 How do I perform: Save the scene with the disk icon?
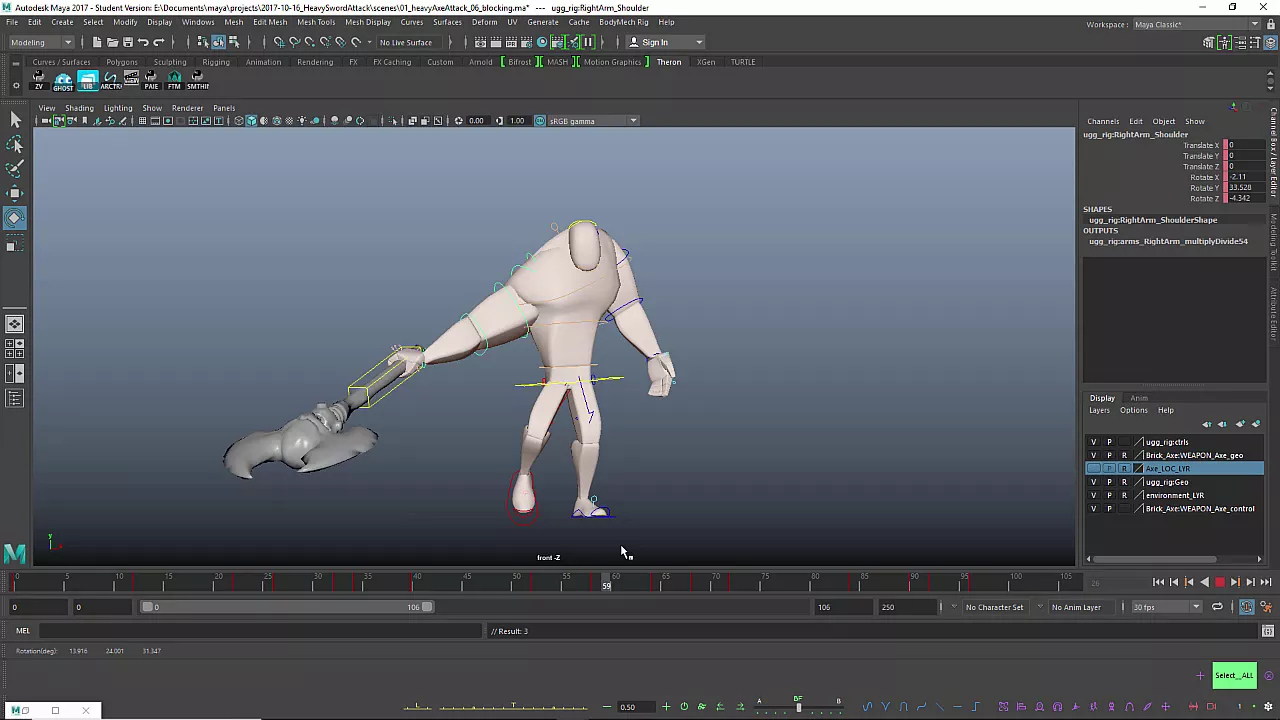127,42
